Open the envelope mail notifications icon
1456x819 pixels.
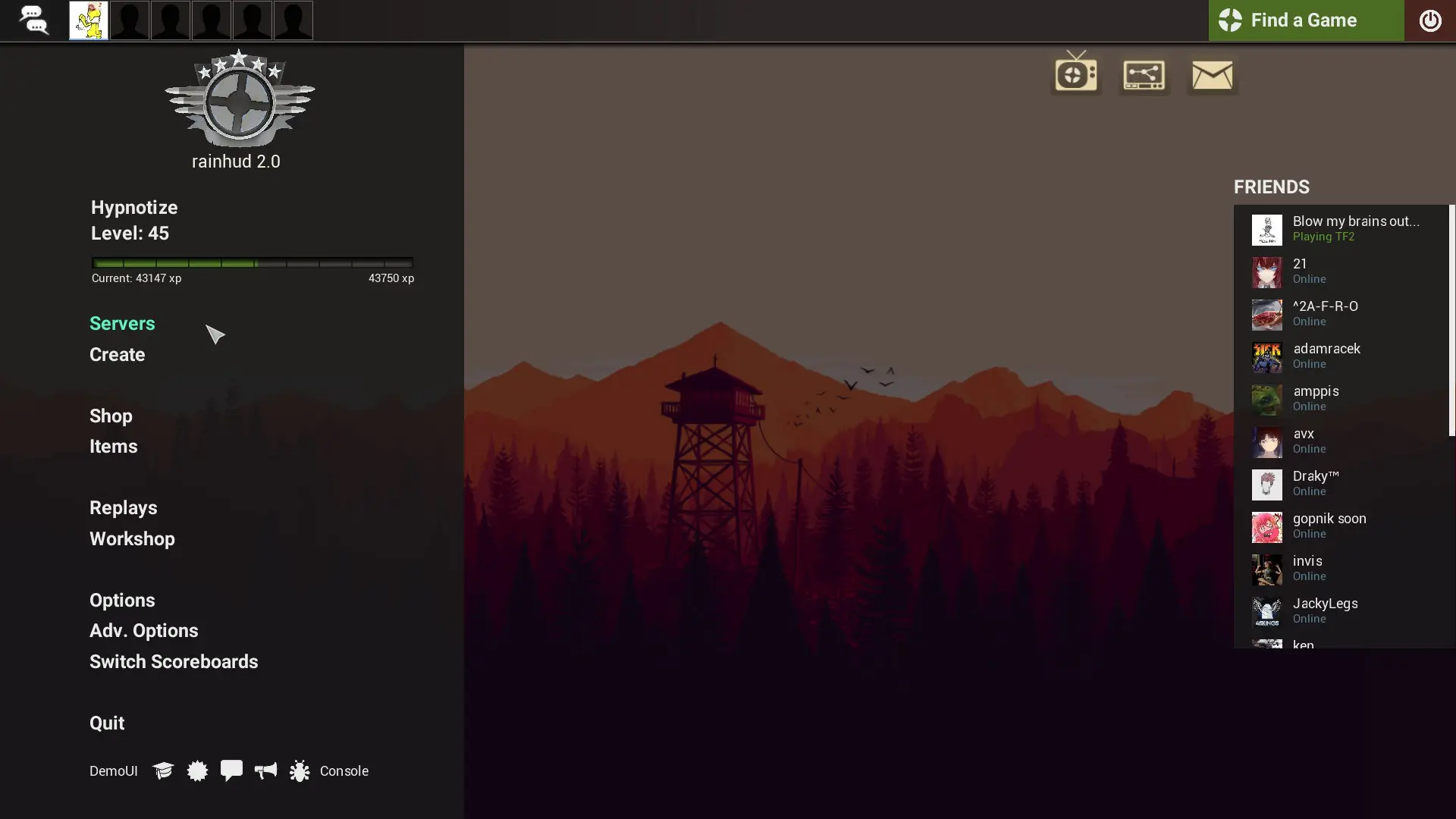(x=1212, y=75)
